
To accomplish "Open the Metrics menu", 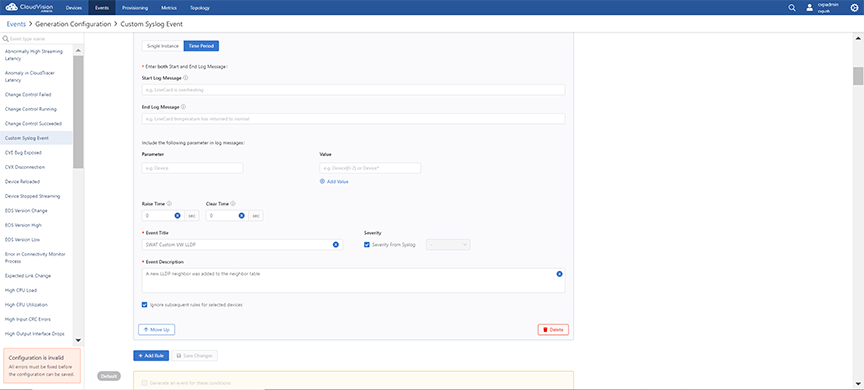I will pos(169,8).
